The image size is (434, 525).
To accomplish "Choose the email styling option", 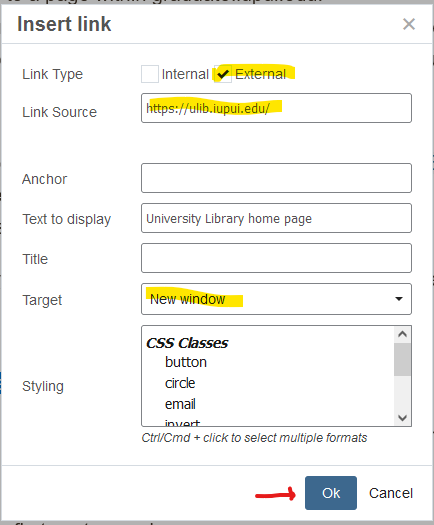I will (x=180, y=404).
